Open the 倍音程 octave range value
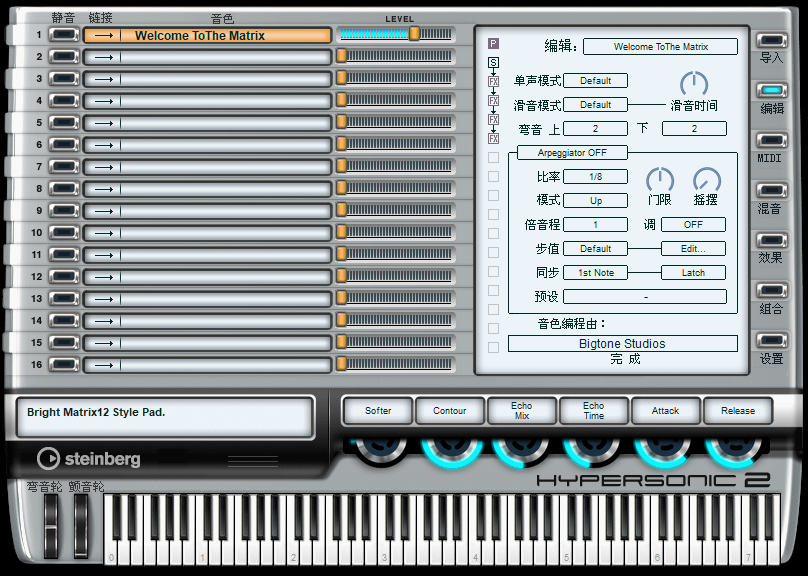Viewport: 808px width, 576px height. point(595,225)
